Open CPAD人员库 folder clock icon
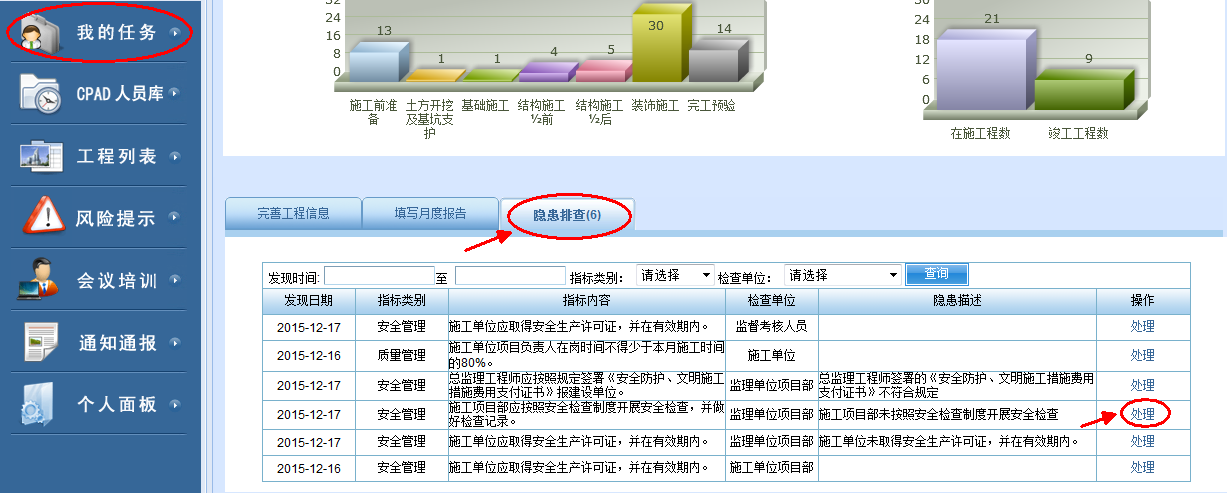The height and width of the screenshot is (493, 1227). pos(41,94)
